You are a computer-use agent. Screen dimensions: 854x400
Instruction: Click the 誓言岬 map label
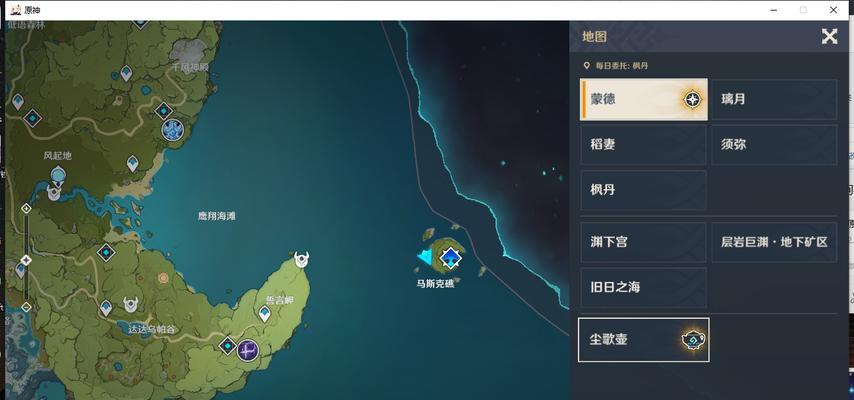coord(279,300)
